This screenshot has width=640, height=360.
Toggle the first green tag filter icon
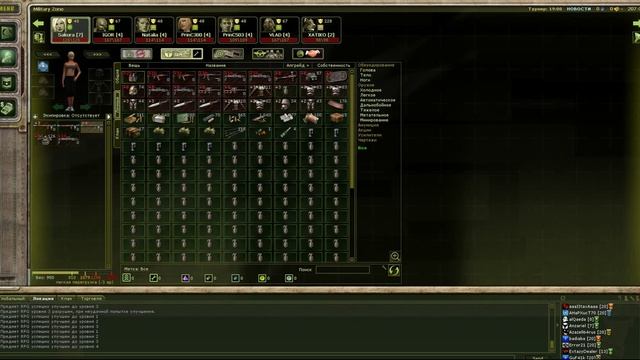[x=127, y=278]
